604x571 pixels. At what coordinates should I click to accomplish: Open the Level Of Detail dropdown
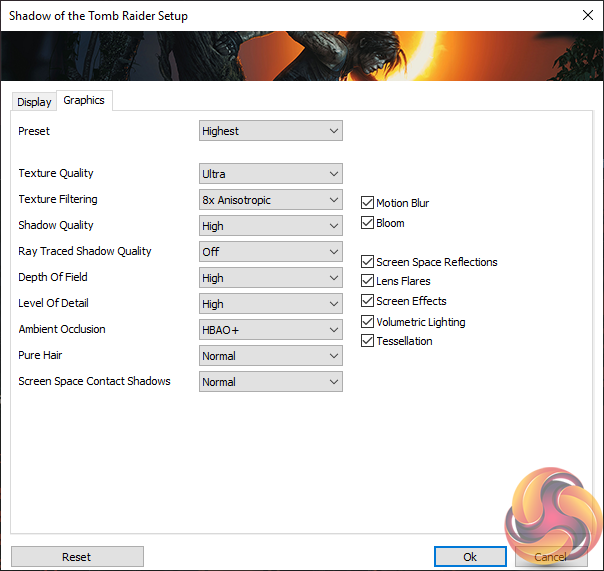(x=270, y=304)
